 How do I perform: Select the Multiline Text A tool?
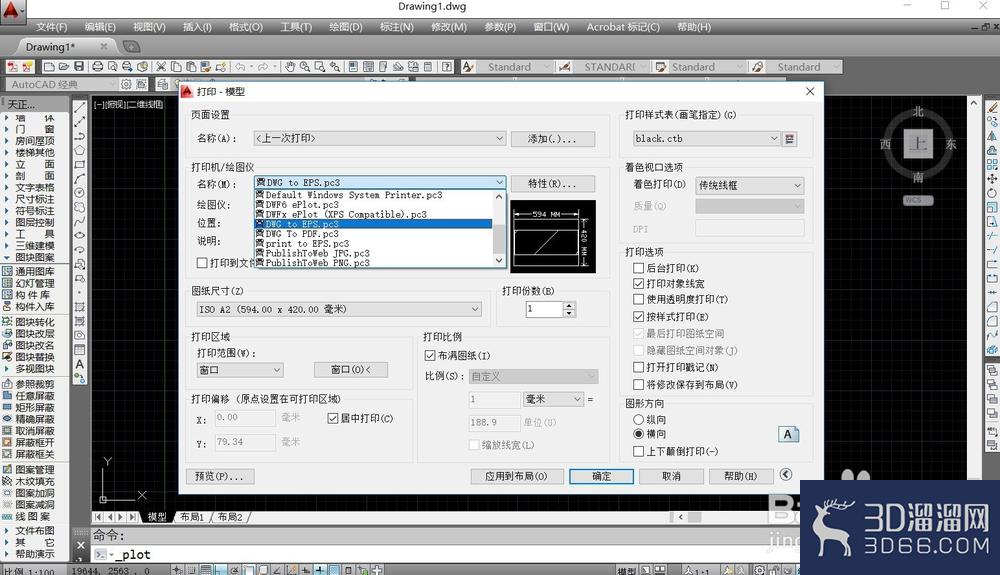[x=80, y=364]
